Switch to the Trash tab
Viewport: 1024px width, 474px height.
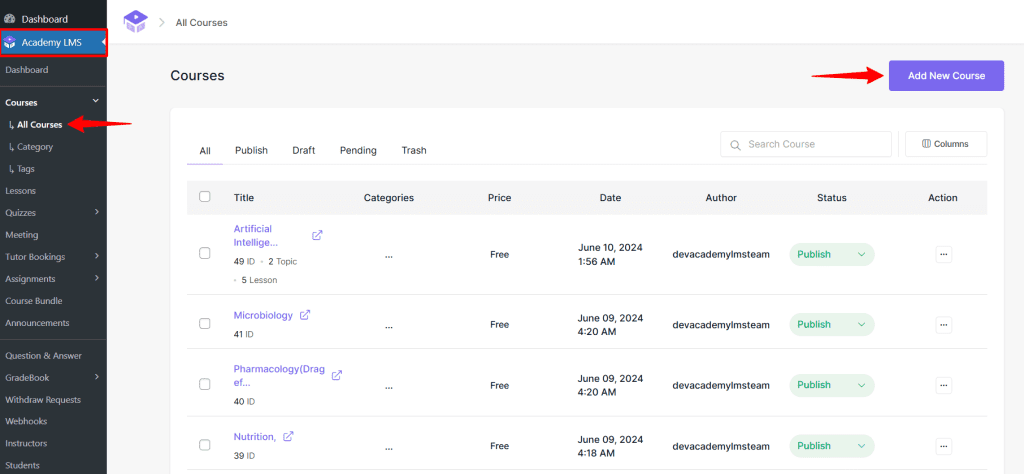point(414,151)
